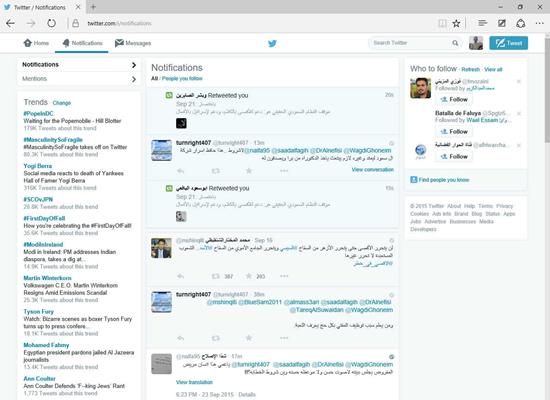
Task: Favorite turnright407 tweet posted 13m ago
Action: [249, 171]
